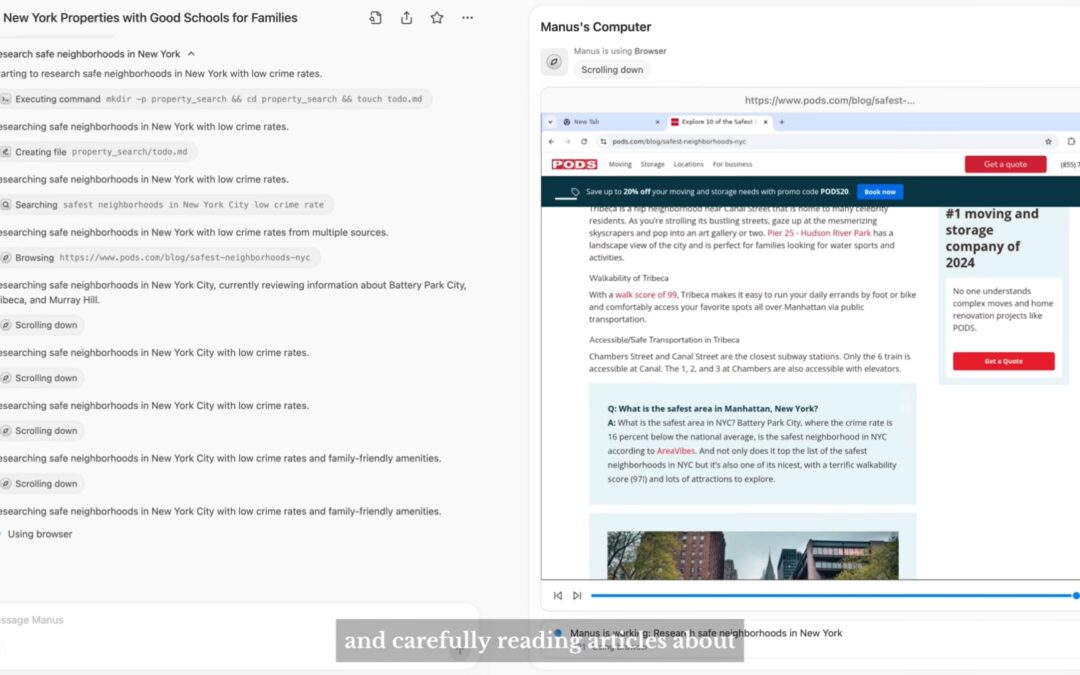Image resolution: width=1080 pixels, height=675 pixels.
Task: Click the Using browser status text
Action: 40,534
